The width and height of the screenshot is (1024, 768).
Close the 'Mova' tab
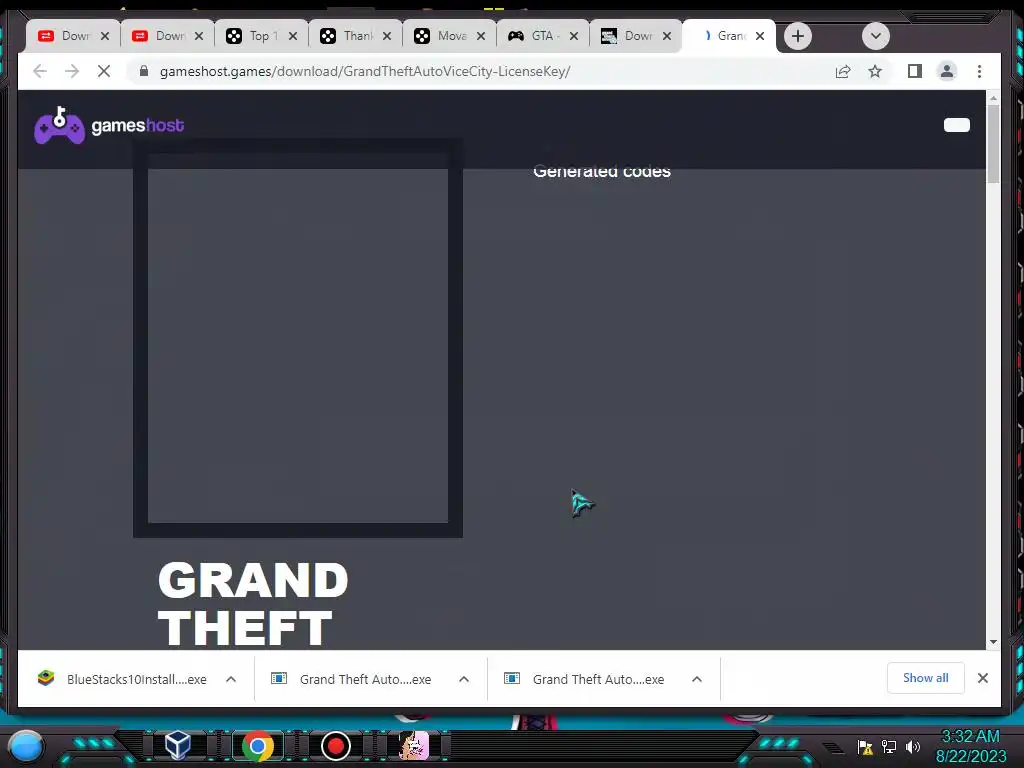pos(481,36)
